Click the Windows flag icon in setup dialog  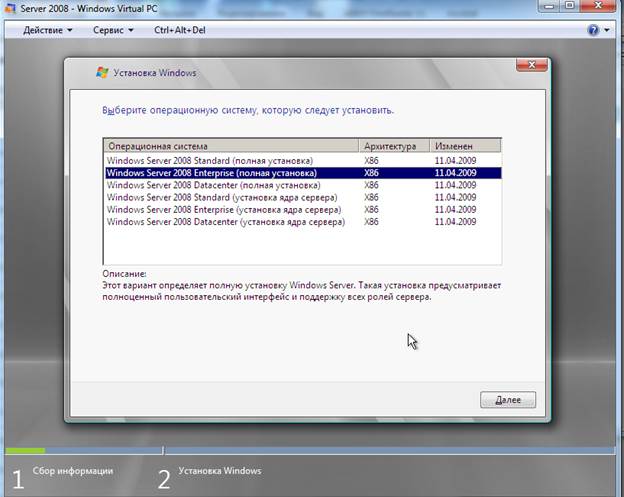[x=102, y=72]
